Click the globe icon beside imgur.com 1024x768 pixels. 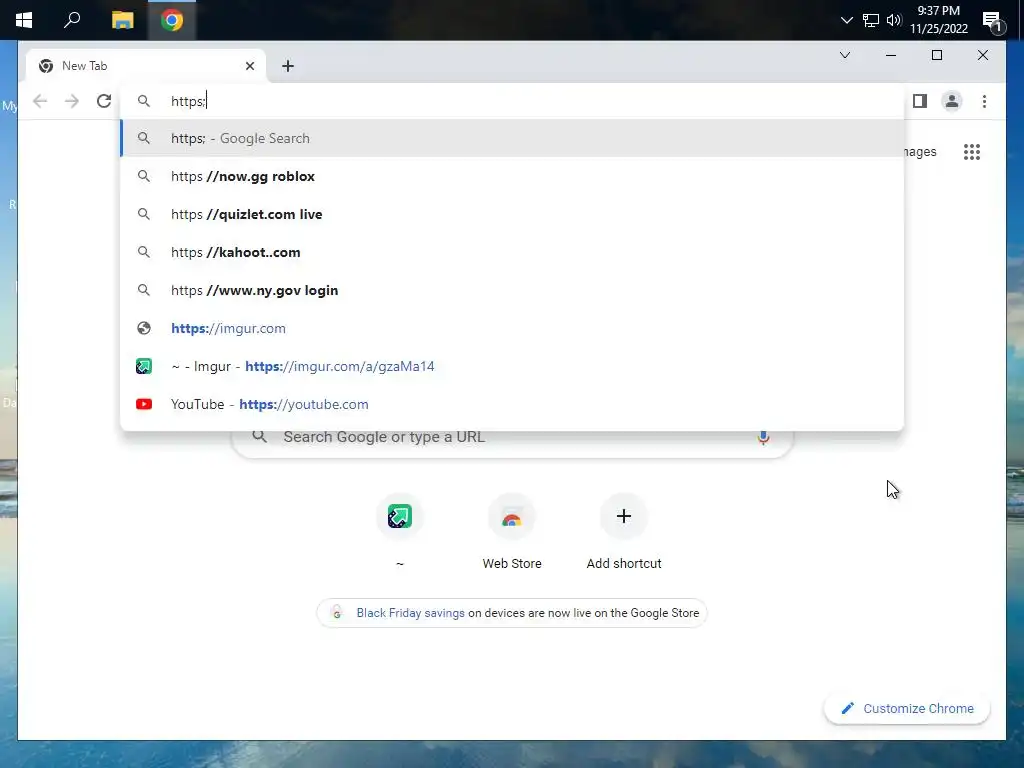[x=144, y=328]
